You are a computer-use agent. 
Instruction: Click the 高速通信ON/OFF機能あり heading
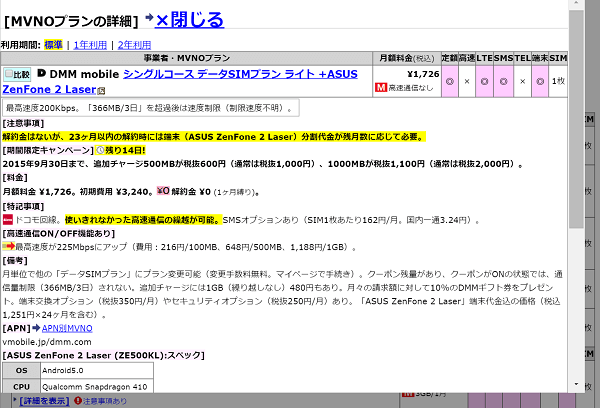[x=59, y=233]
